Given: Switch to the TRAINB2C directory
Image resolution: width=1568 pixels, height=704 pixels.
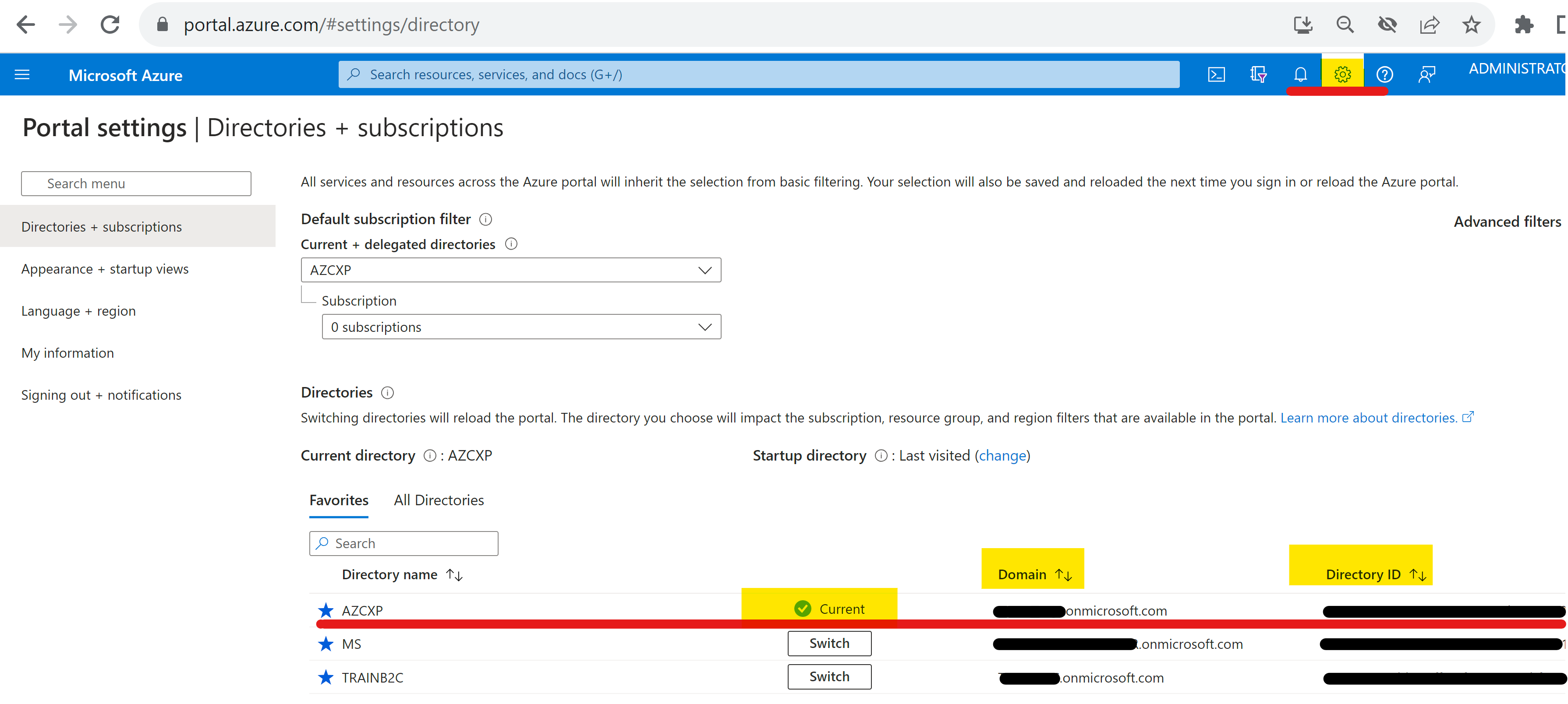Looking at the screenshot, I should (x=828, y=677).
